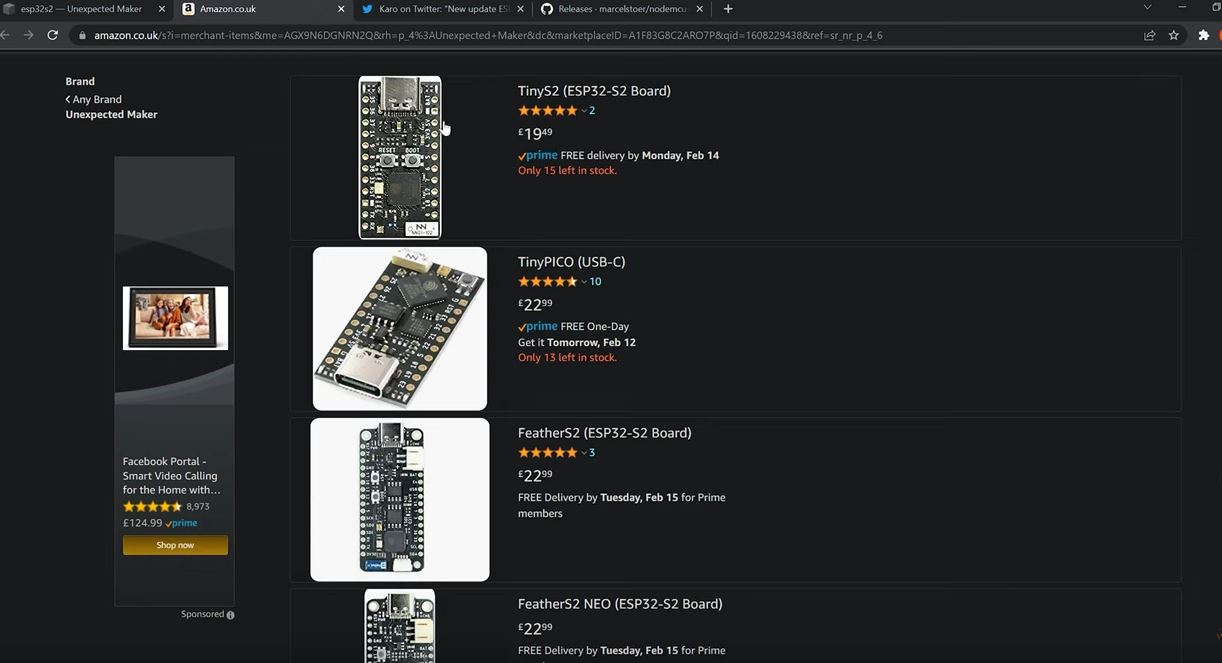Close the GitHub Releases tab
This screenshot has width=1222, height=663.
point(699,9)
